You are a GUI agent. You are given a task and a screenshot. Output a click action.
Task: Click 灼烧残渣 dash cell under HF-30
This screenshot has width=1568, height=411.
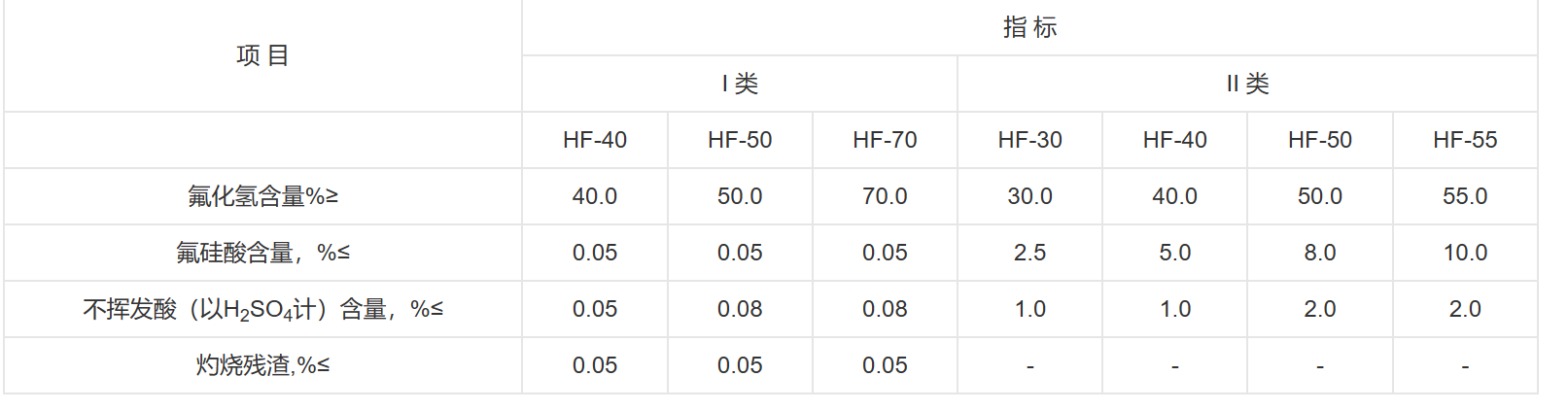pos(1029,366)
